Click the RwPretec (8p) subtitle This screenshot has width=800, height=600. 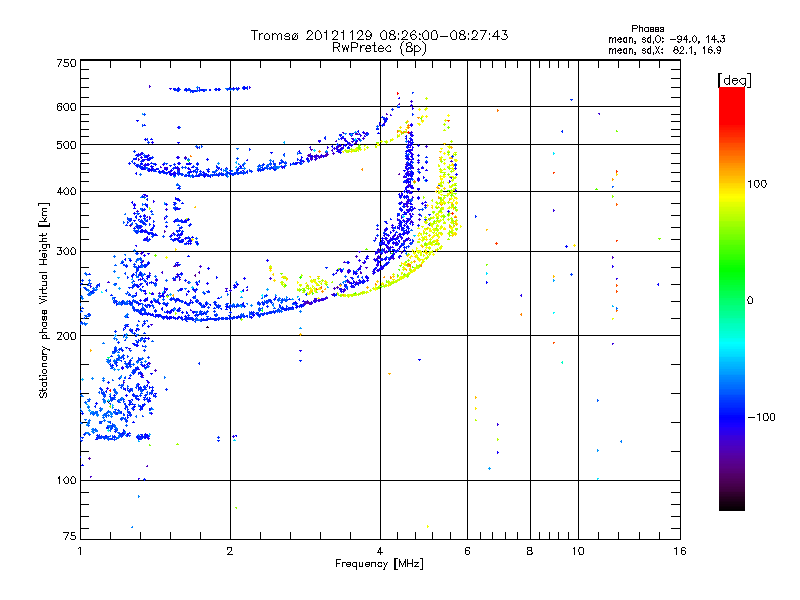(379, 48)
